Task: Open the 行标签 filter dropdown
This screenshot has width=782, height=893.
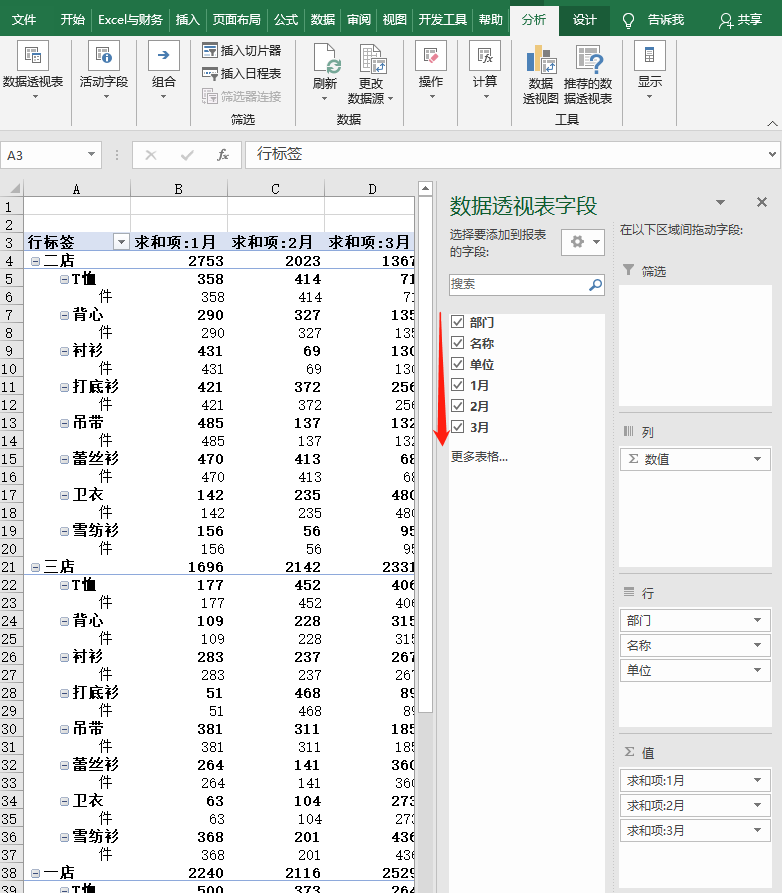Action: click(x=121, y=242)
